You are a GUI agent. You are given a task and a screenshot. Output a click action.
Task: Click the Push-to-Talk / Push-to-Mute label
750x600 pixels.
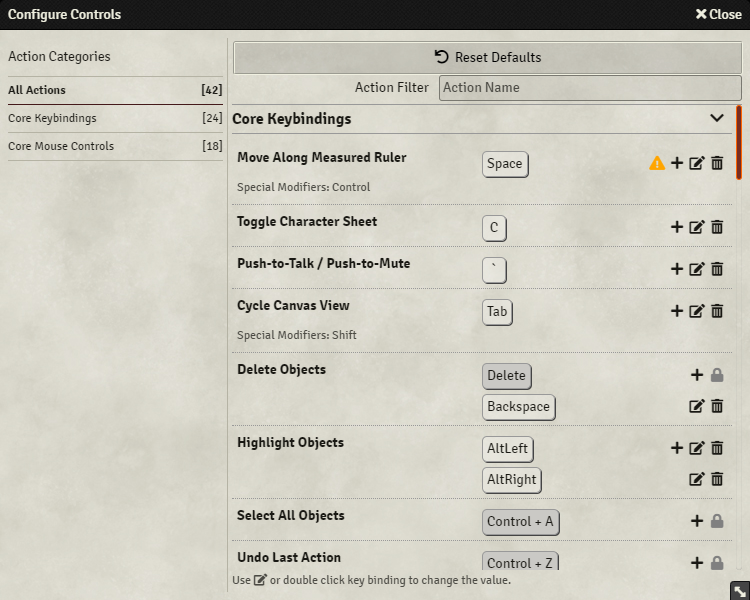click(324, 264)
